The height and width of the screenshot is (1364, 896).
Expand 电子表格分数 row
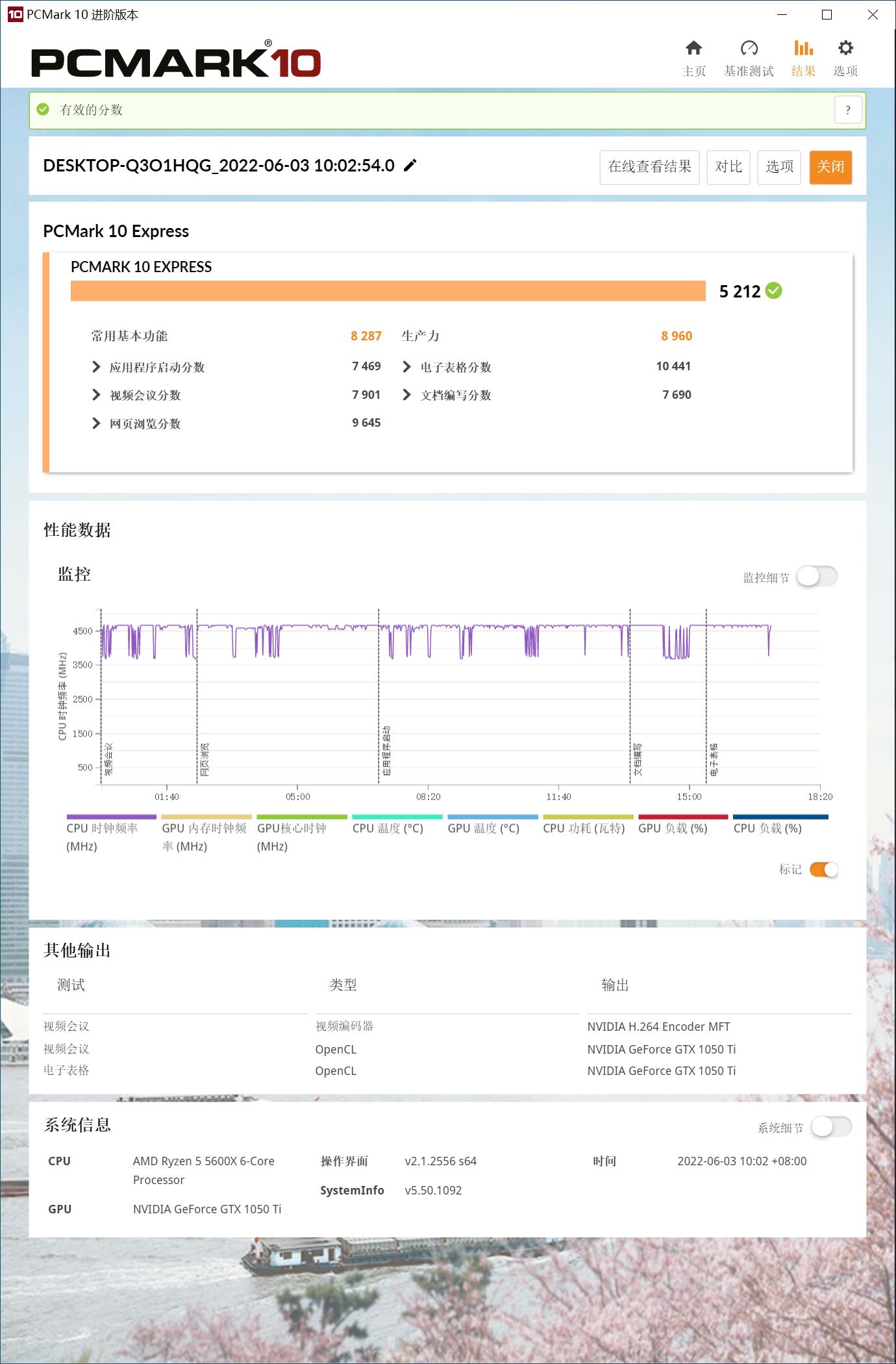point(406,367)
